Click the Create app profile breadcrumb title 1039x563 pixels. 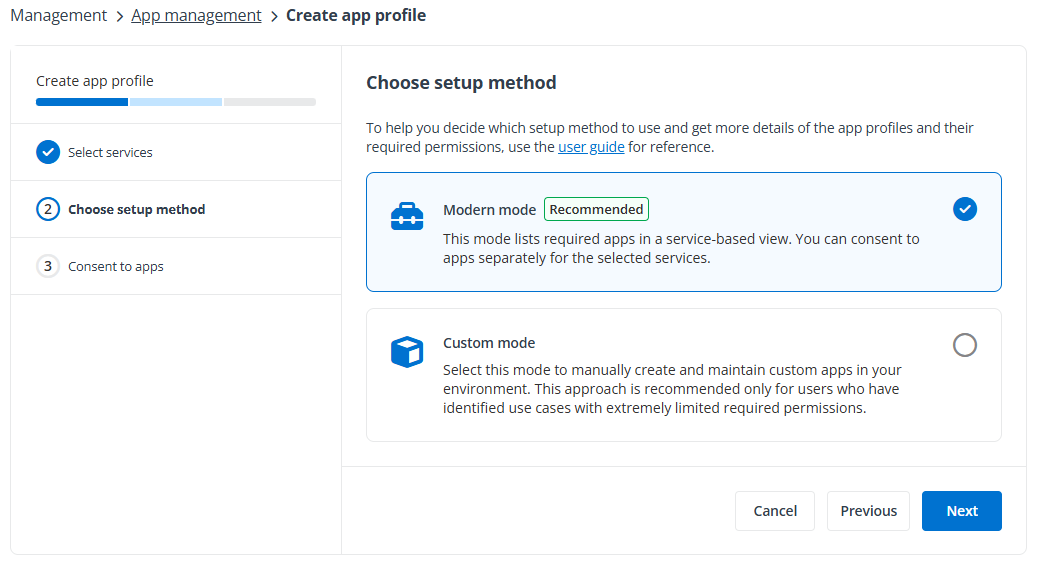point(356,15)
